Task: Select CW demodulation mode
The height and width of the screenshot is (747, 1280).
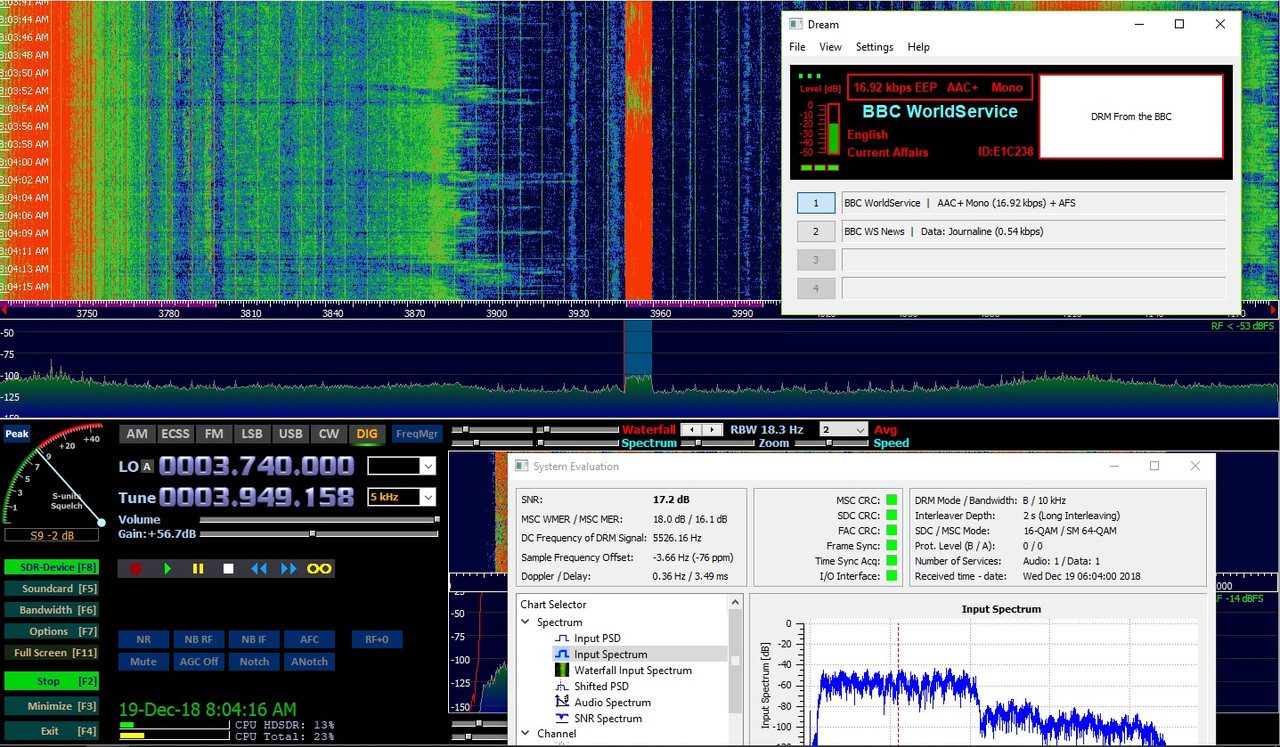Action: [328, 434]
